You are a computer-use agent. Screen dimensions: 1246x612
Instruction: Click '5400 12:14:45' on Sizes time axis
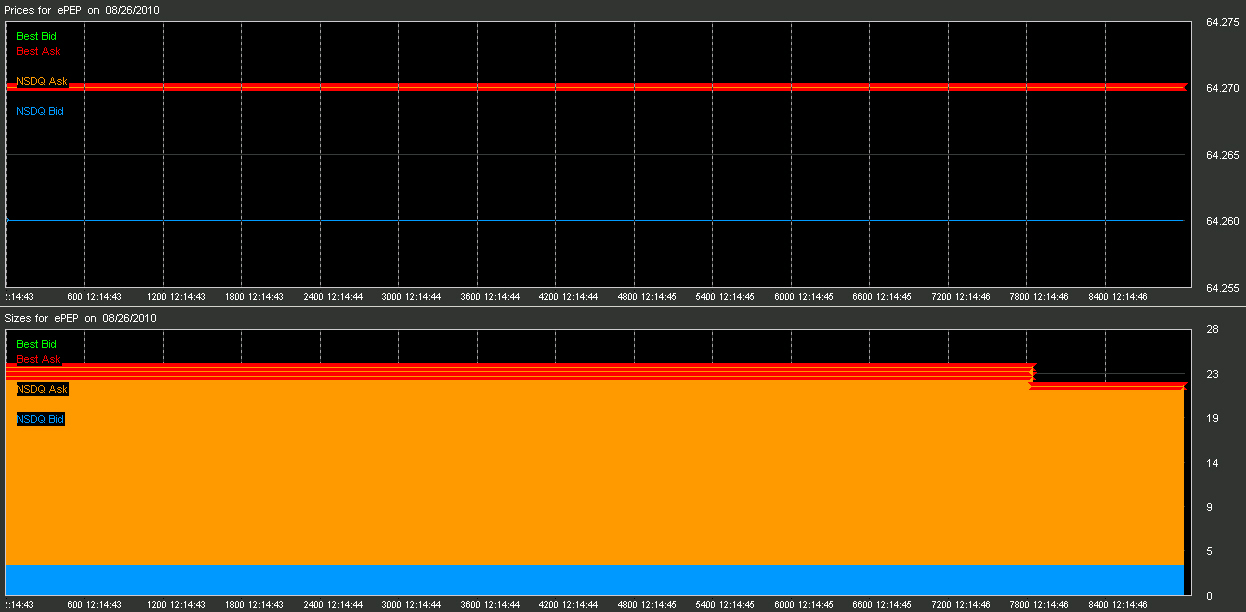point(725,605)
